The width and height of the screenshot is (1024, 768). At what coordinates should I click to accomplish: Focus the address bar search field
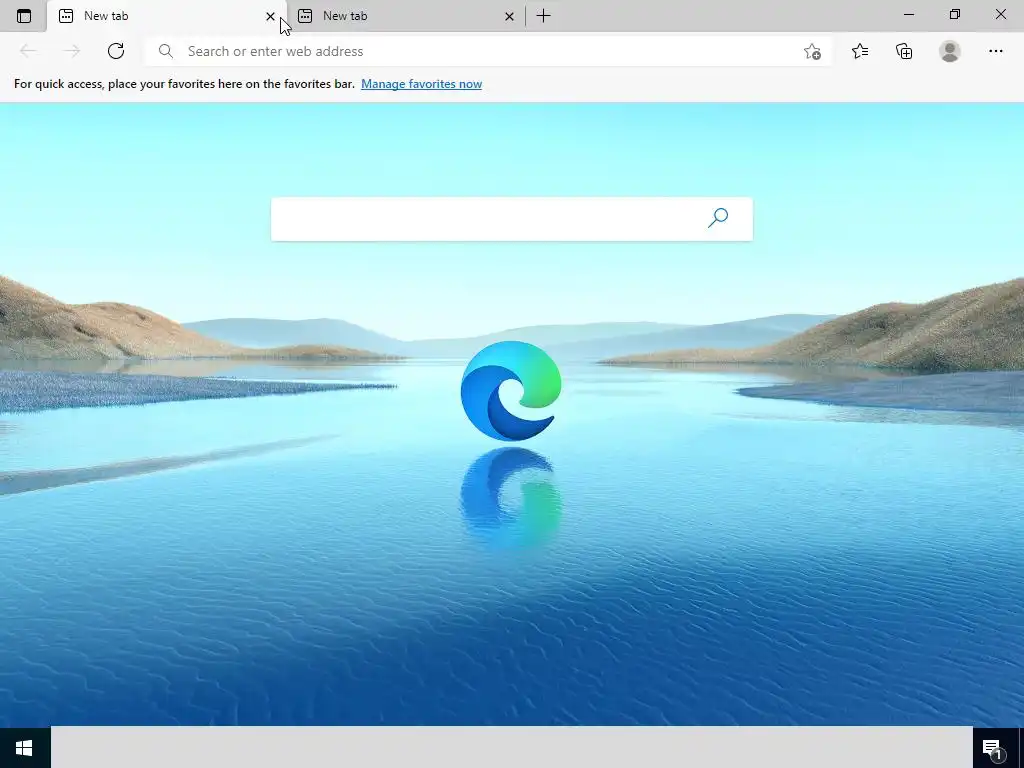(x=488, y=51)
